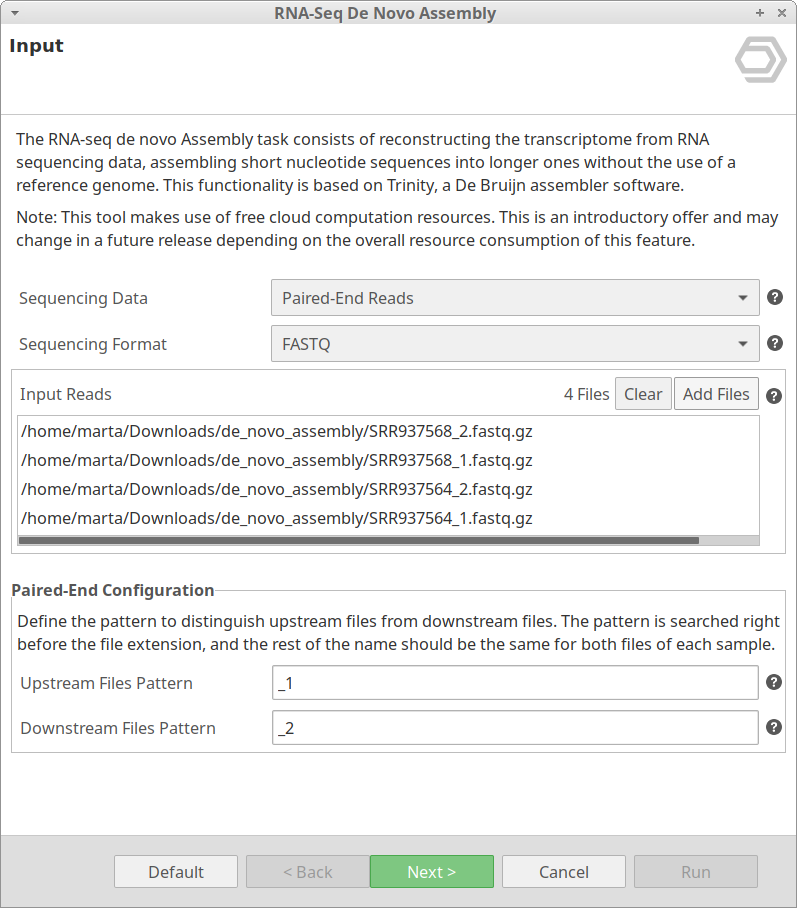This screenshot has height=908, width=797.
Task: Click the Add Files button
Action: (x=716, y=394)
